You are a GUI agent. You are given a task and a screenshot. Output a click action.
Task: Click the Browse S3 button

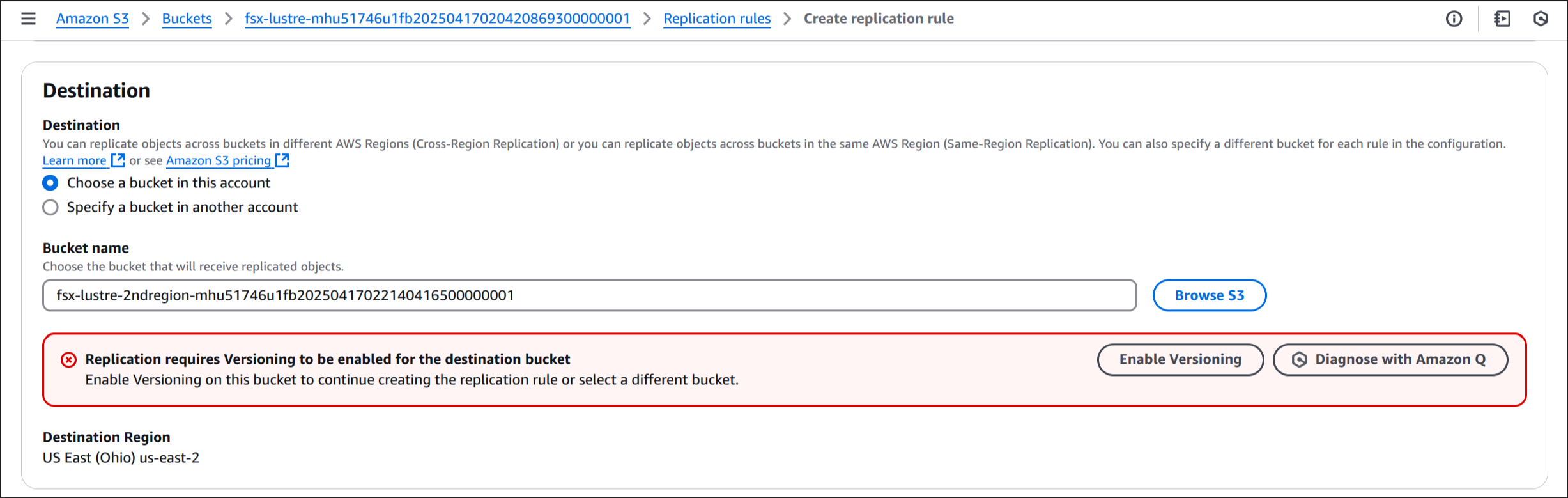[x=1210, y=295]
